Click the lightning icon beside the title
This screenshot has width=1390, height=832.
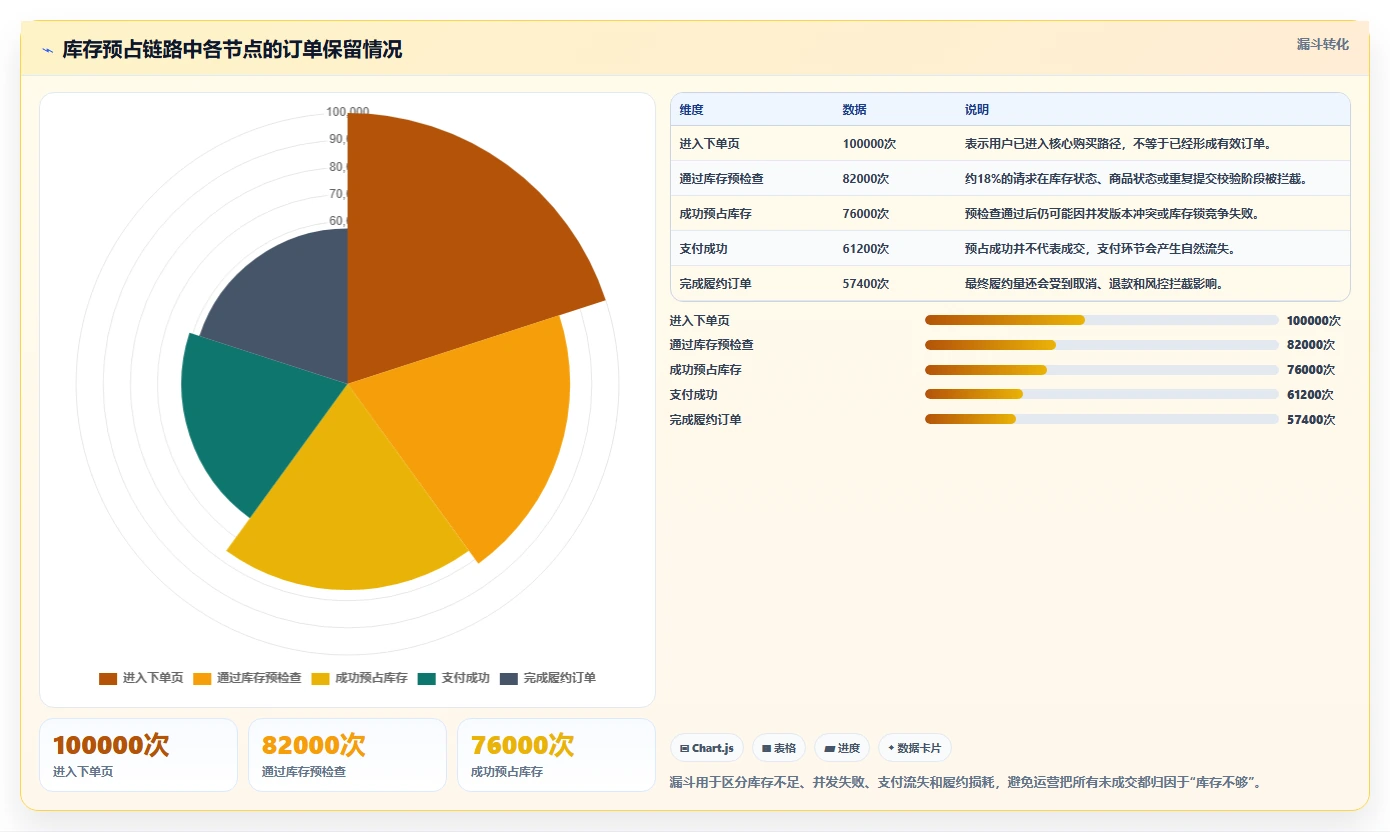pos(47,50)
